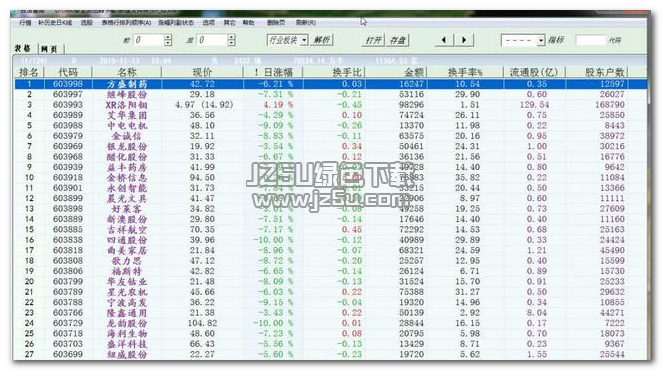The image size is (662, 371).
Task: Open the 行业板块 dropdown
Action: pyautogui.click(x=288, y=40)
